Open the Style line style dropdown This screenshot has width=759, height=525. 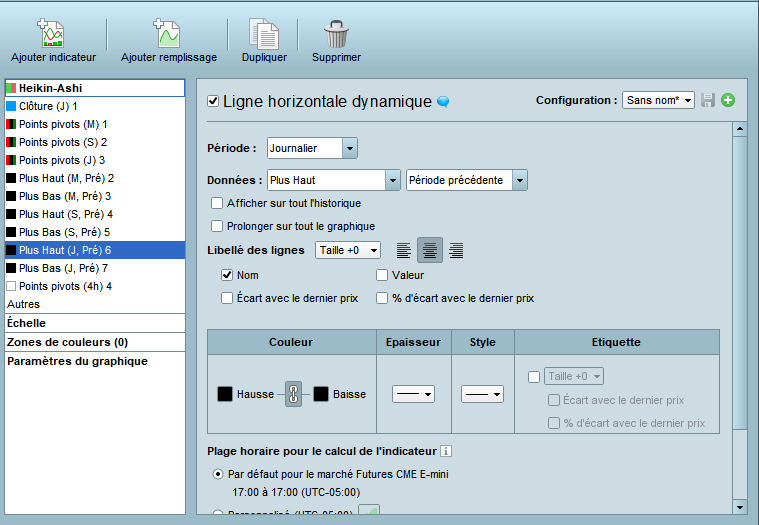[482, 394]
